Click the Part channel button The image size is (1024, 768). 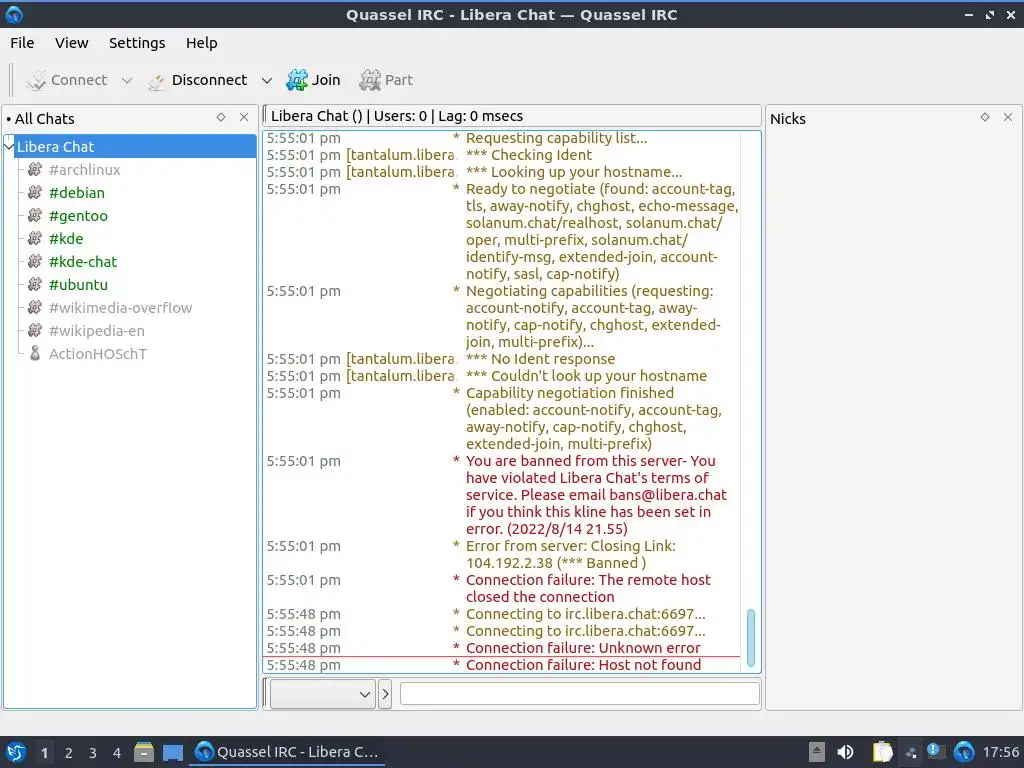(386, 80)
